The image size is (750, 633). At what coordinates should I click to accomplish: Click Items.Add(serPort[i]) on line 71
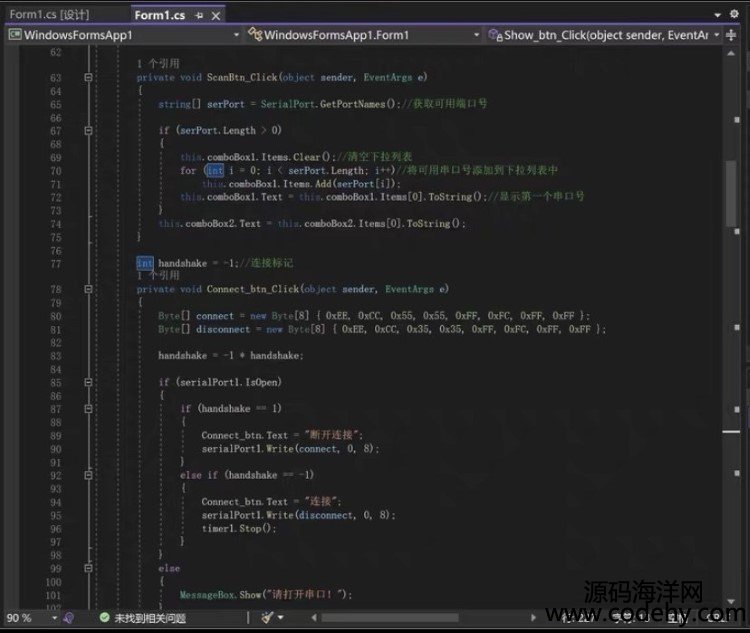tap(340, 184)
